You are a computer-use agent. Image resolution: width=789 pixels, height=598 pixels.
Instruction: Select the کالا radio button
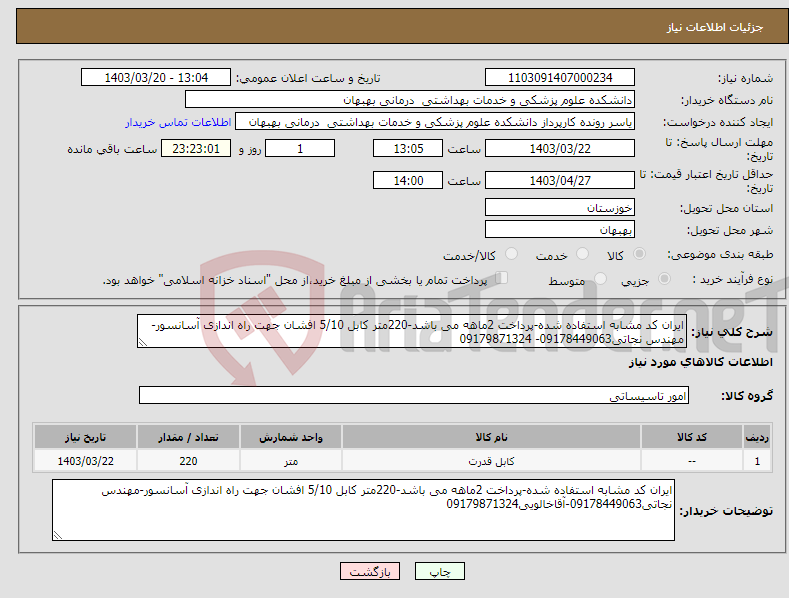click(640, 254)
